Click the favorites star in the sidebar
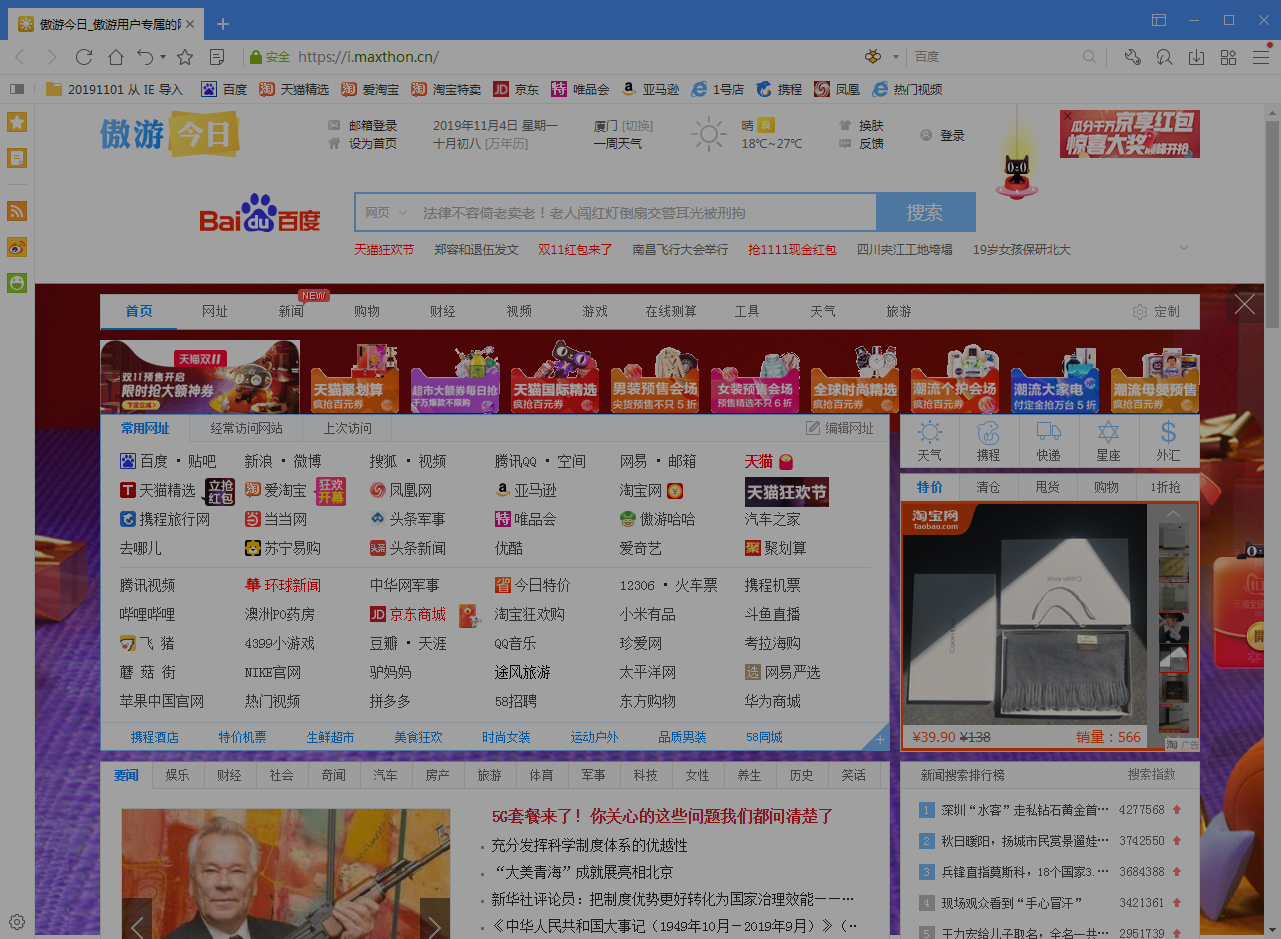Screen dimensions: 1281x939 pyautogui.click(x=16, y=121)
